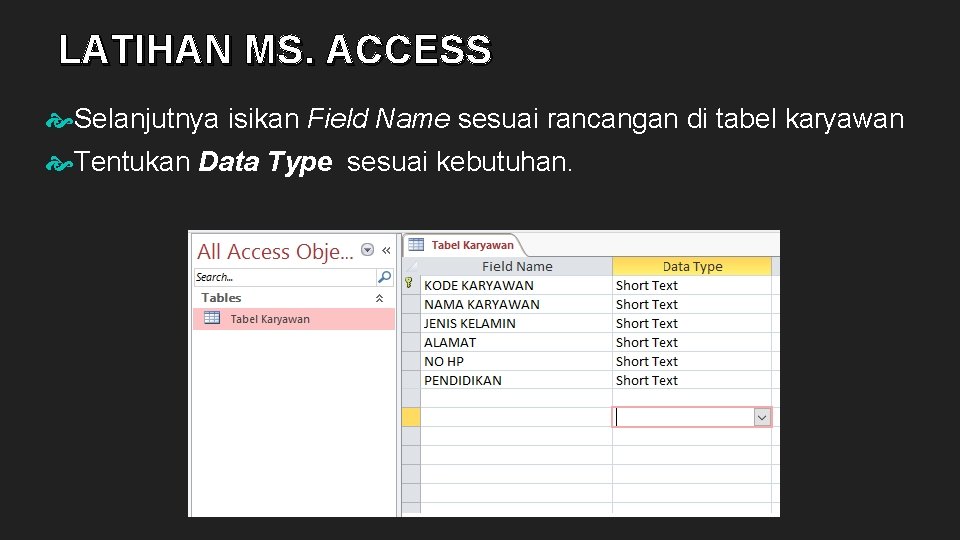This screenshot has width=960, height=540.
Task: Click the Field Name column header
Action: point(516,266)
